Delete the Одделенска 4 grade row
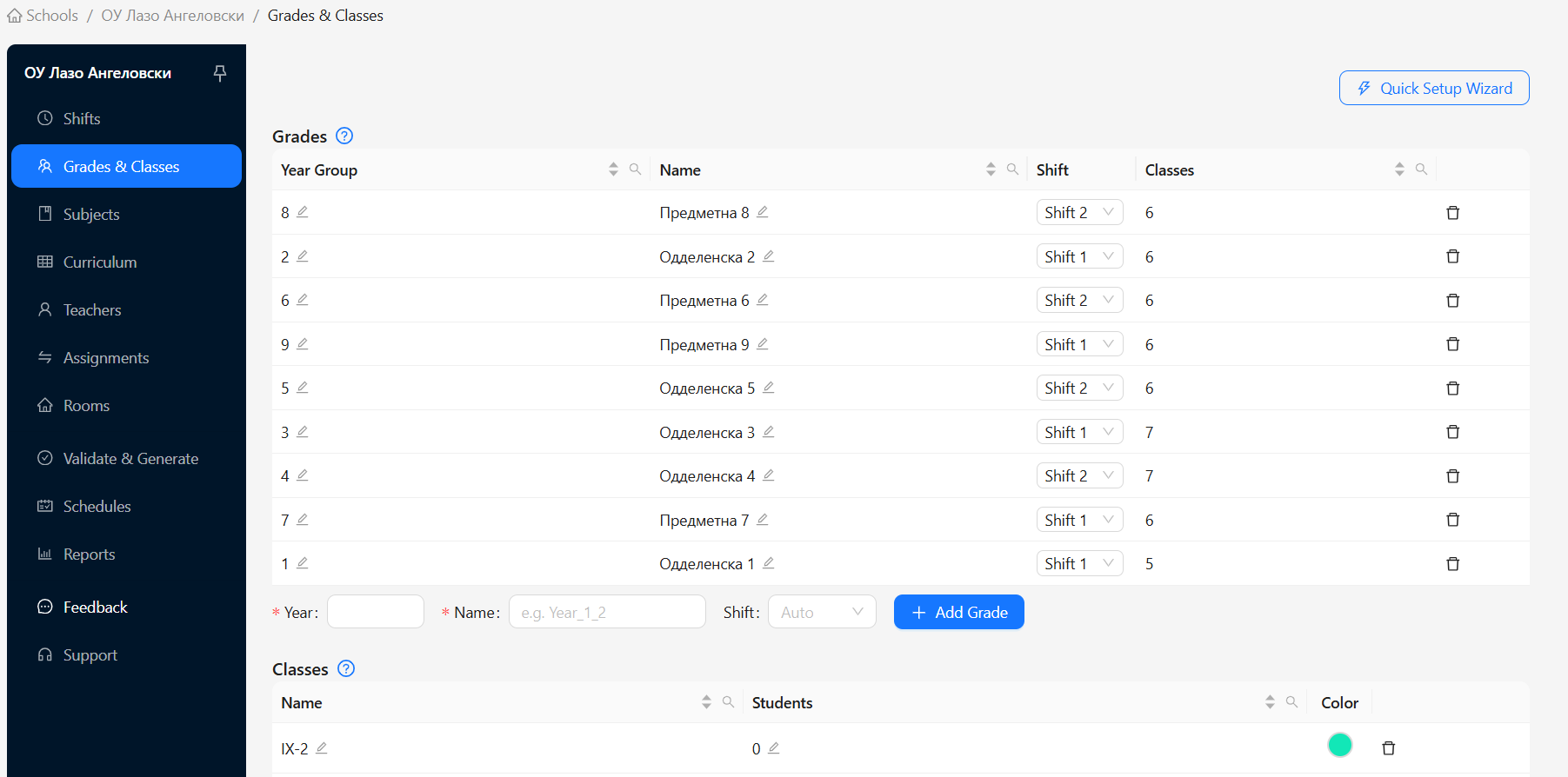This screenshot has height=777, width=1568. [x=1452, y=476]
